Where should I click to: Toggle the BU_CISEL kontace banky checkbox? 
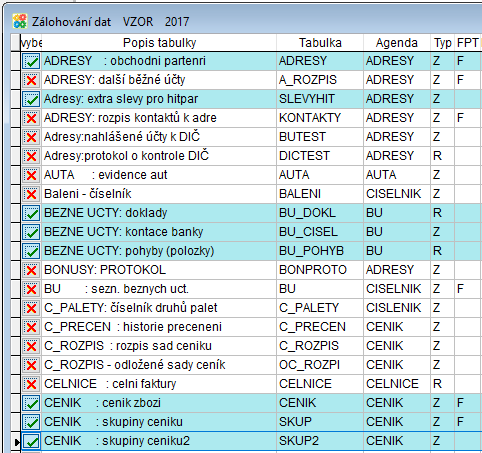(31, 232)
